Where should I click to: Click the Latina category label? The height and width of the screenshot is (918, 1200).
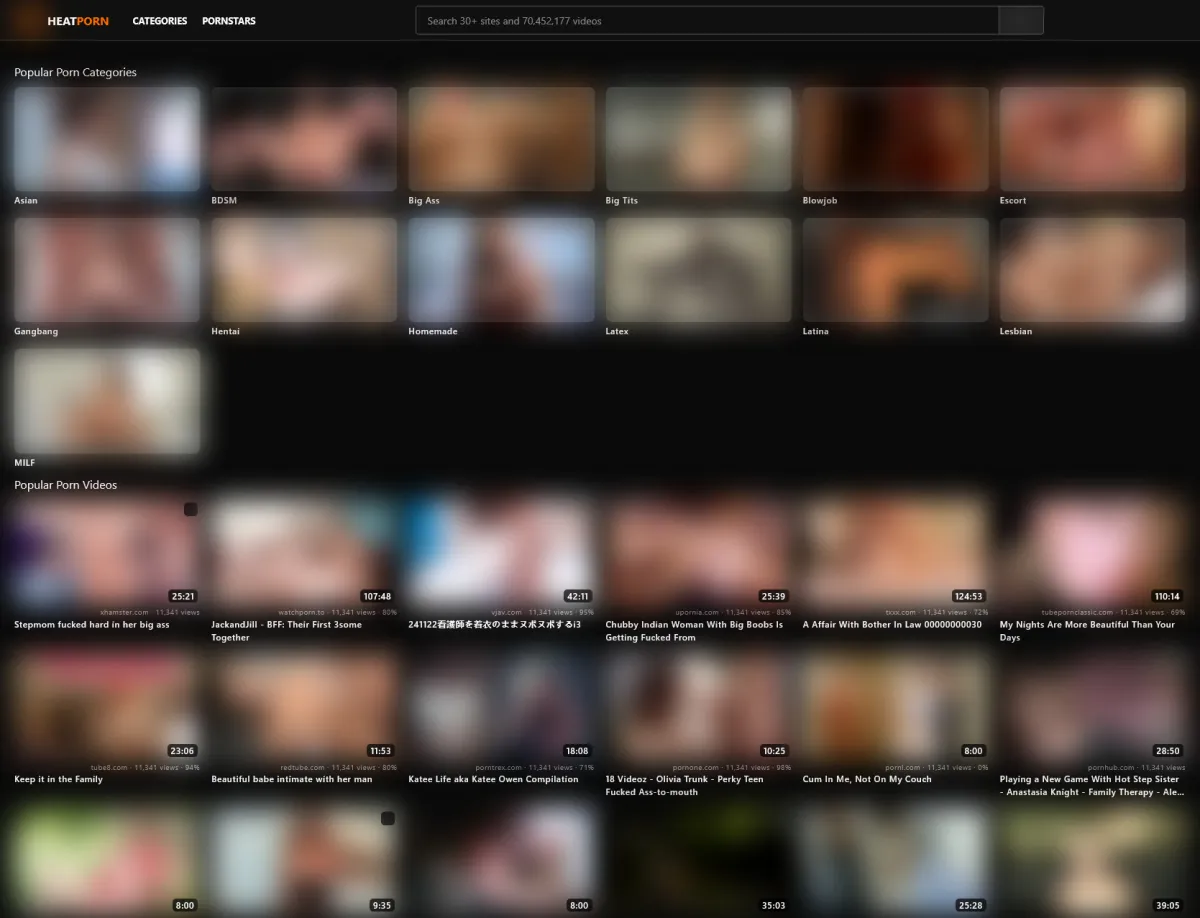pyautogui.click(x=815, y=332)
